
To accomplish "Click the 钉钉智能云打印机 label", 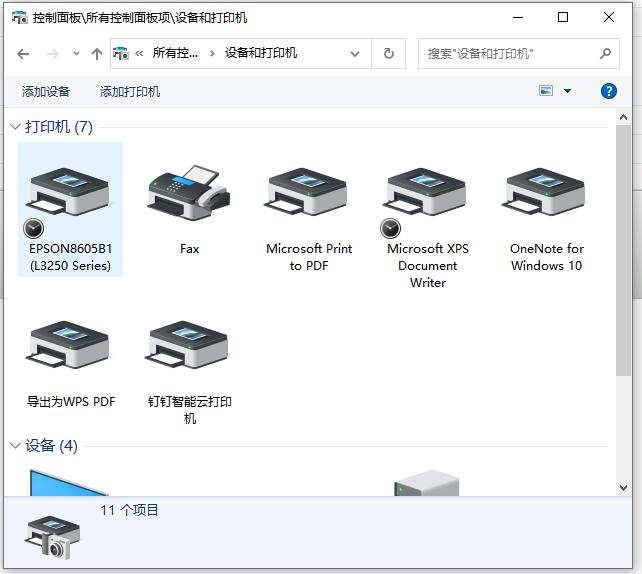I will point(190,410).
